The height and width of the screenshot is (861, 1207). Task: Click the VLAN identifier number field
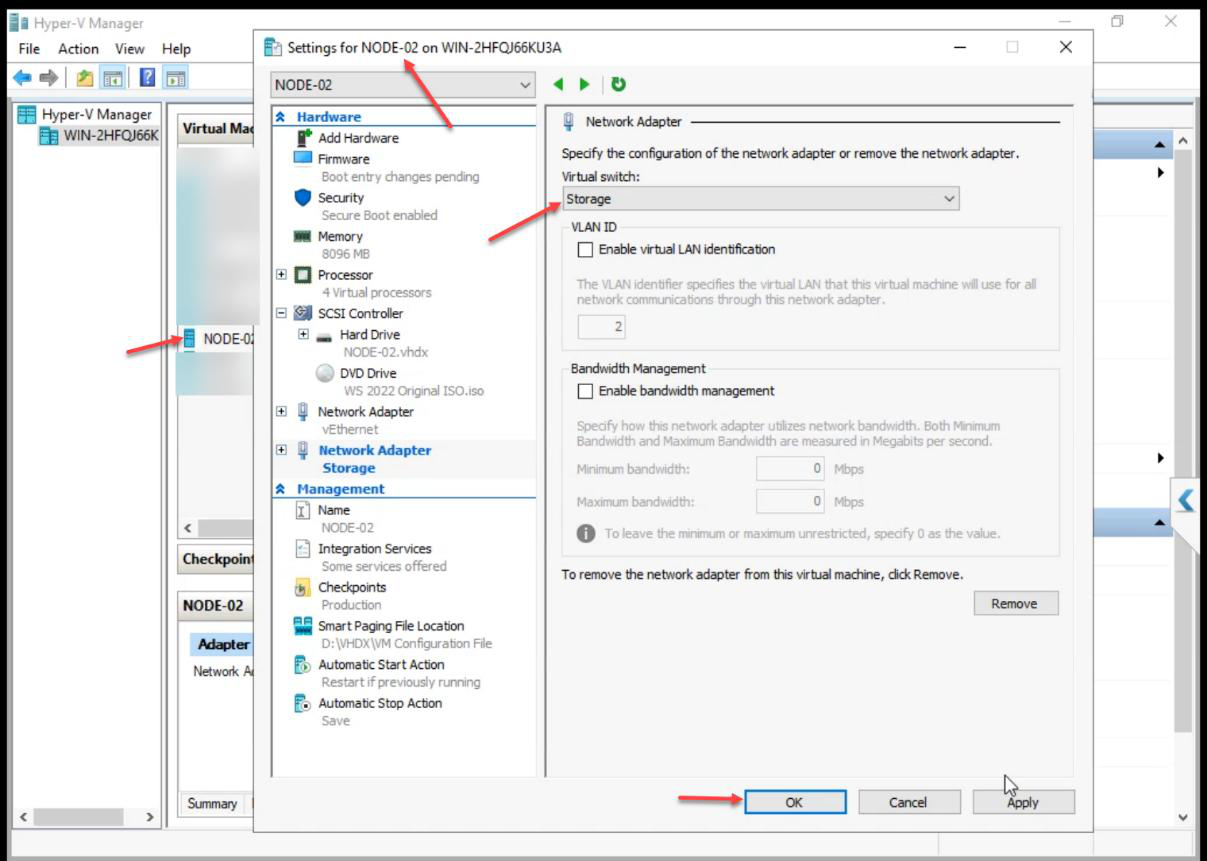[x=602, y=326]
